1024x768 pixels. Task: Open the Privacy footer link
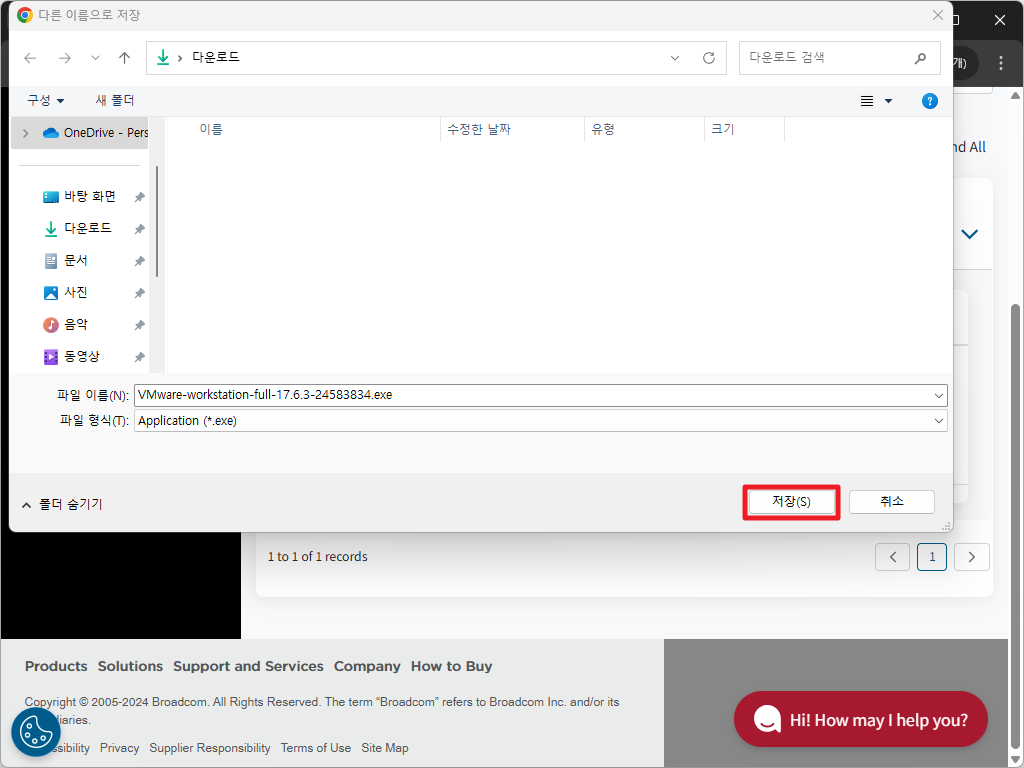click(120, 748)
